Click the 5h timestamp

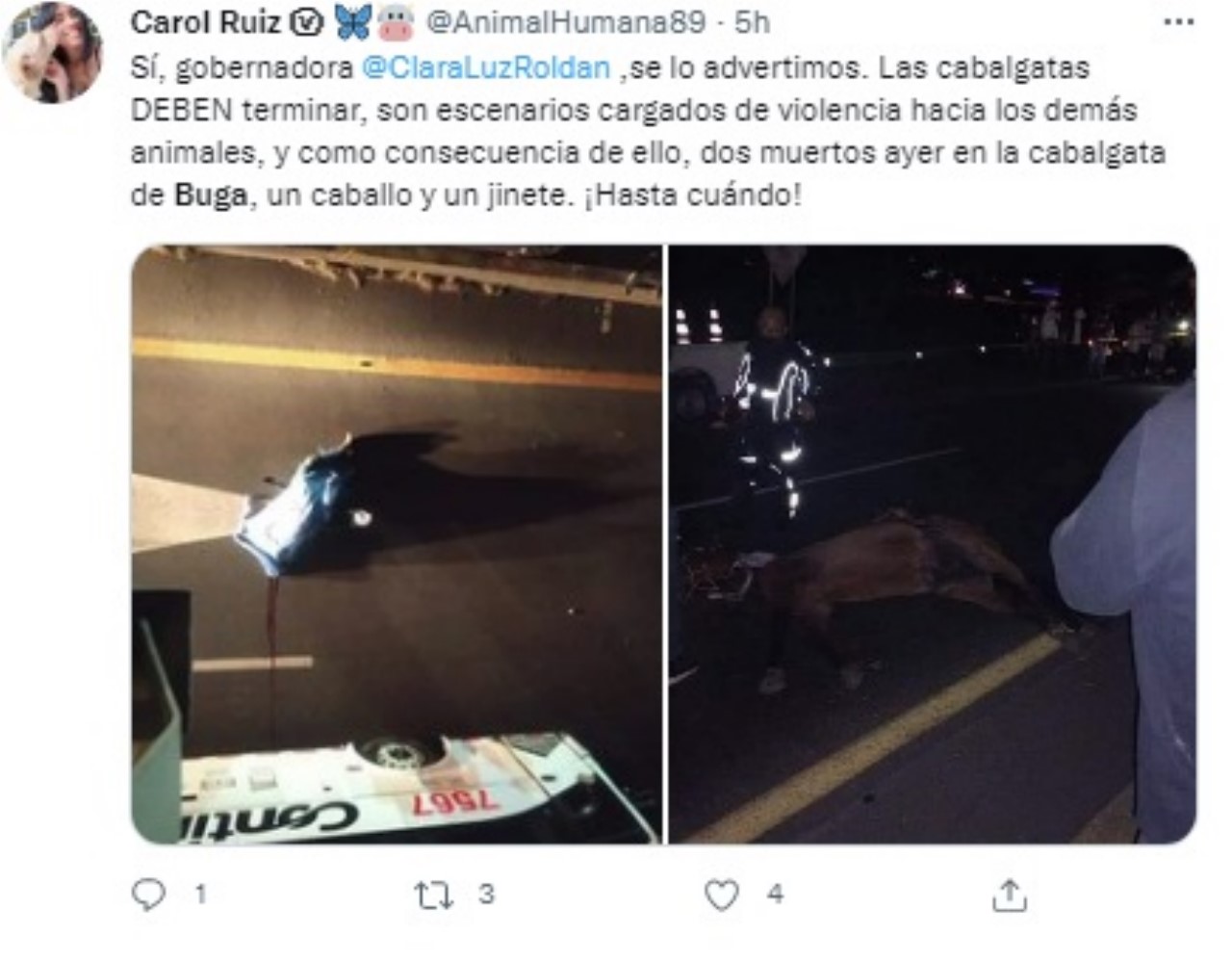tap(753, 21)
